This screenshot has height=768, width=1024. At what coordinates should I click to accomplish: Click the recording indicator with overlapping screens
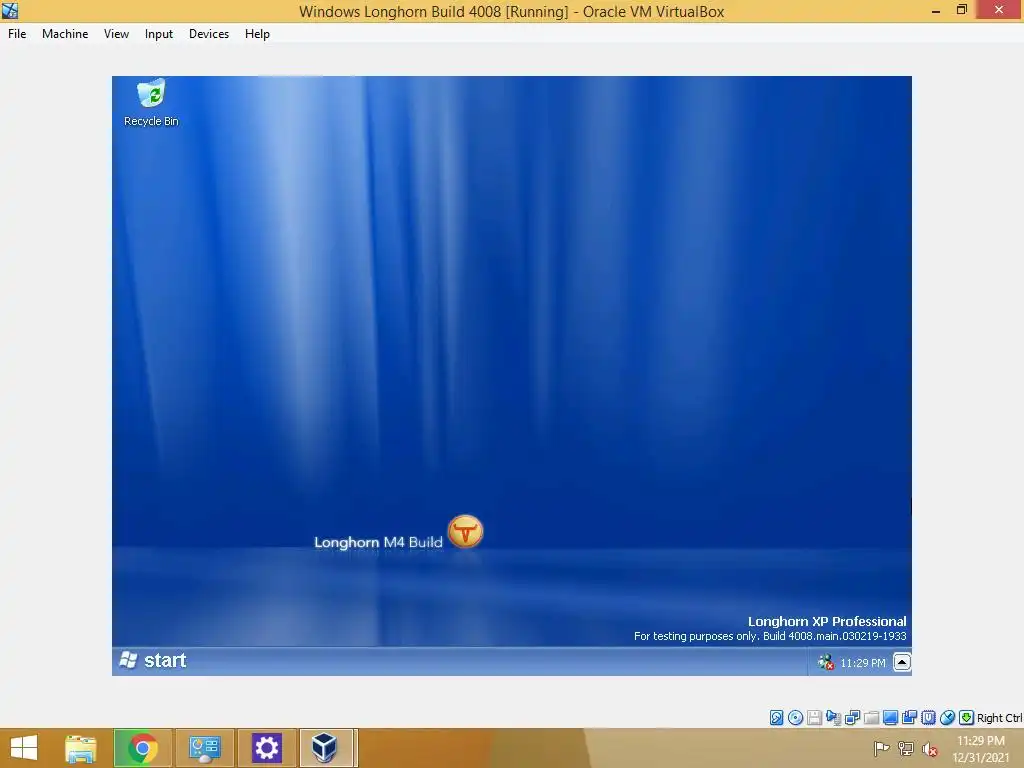[909, 718]
